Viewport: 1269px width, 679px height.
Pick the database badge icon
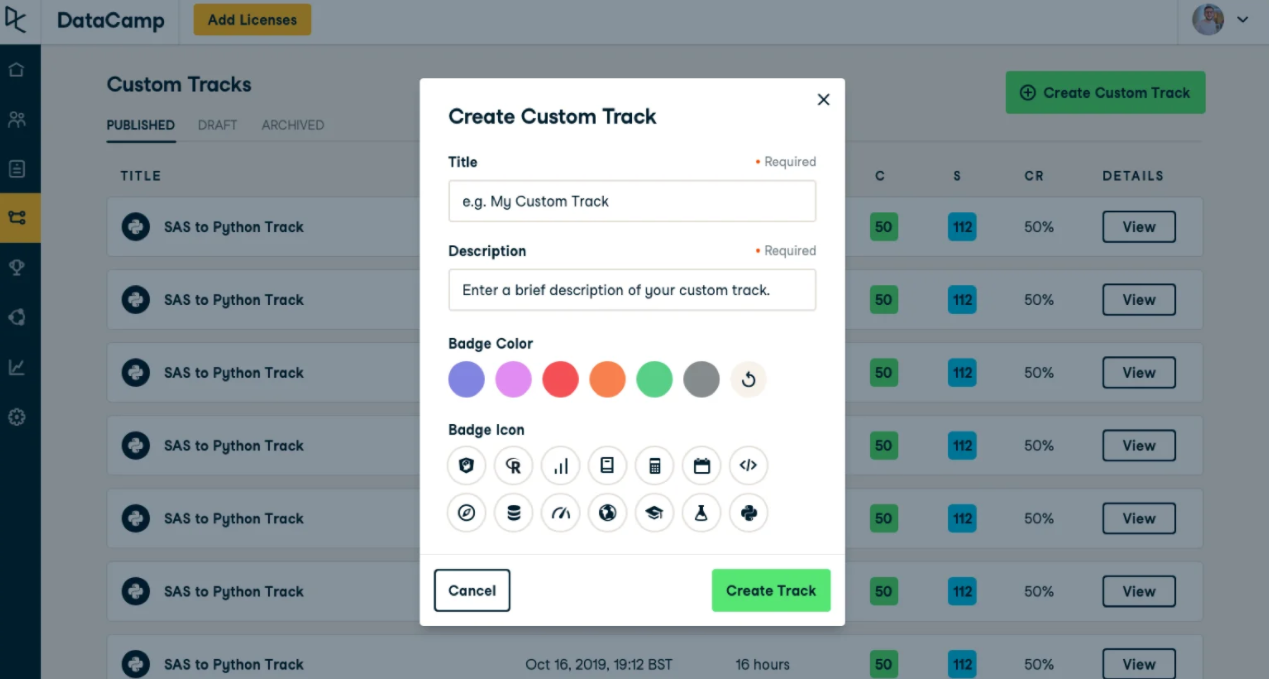[513, 512]
